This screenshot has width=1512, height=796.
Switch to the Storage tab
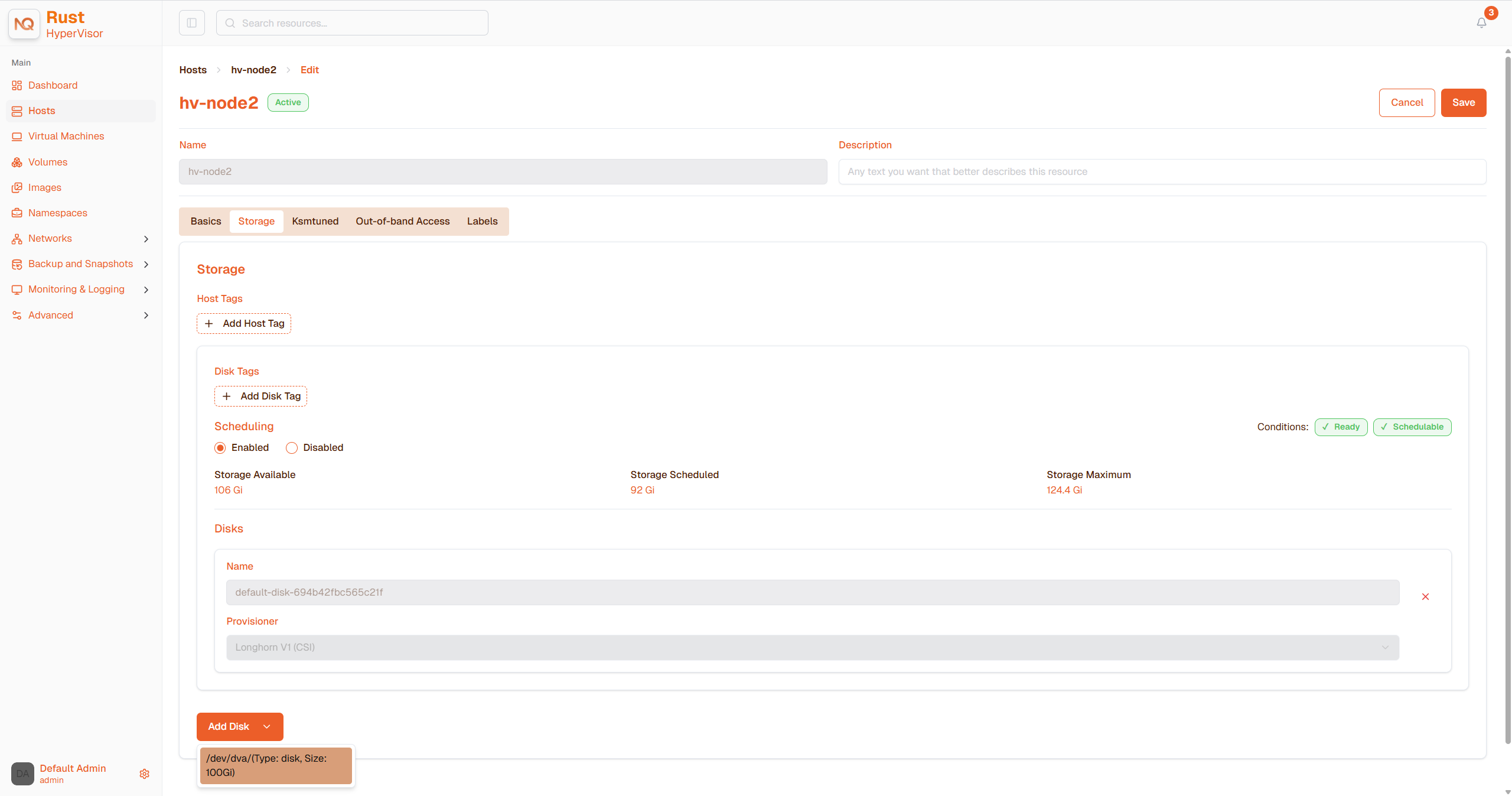click(x=256, y=222)
